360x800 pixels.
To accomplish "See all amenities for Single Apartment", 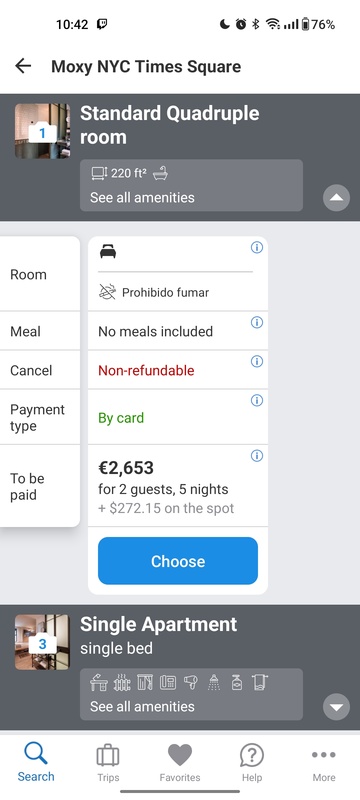I will pos(142,707).
